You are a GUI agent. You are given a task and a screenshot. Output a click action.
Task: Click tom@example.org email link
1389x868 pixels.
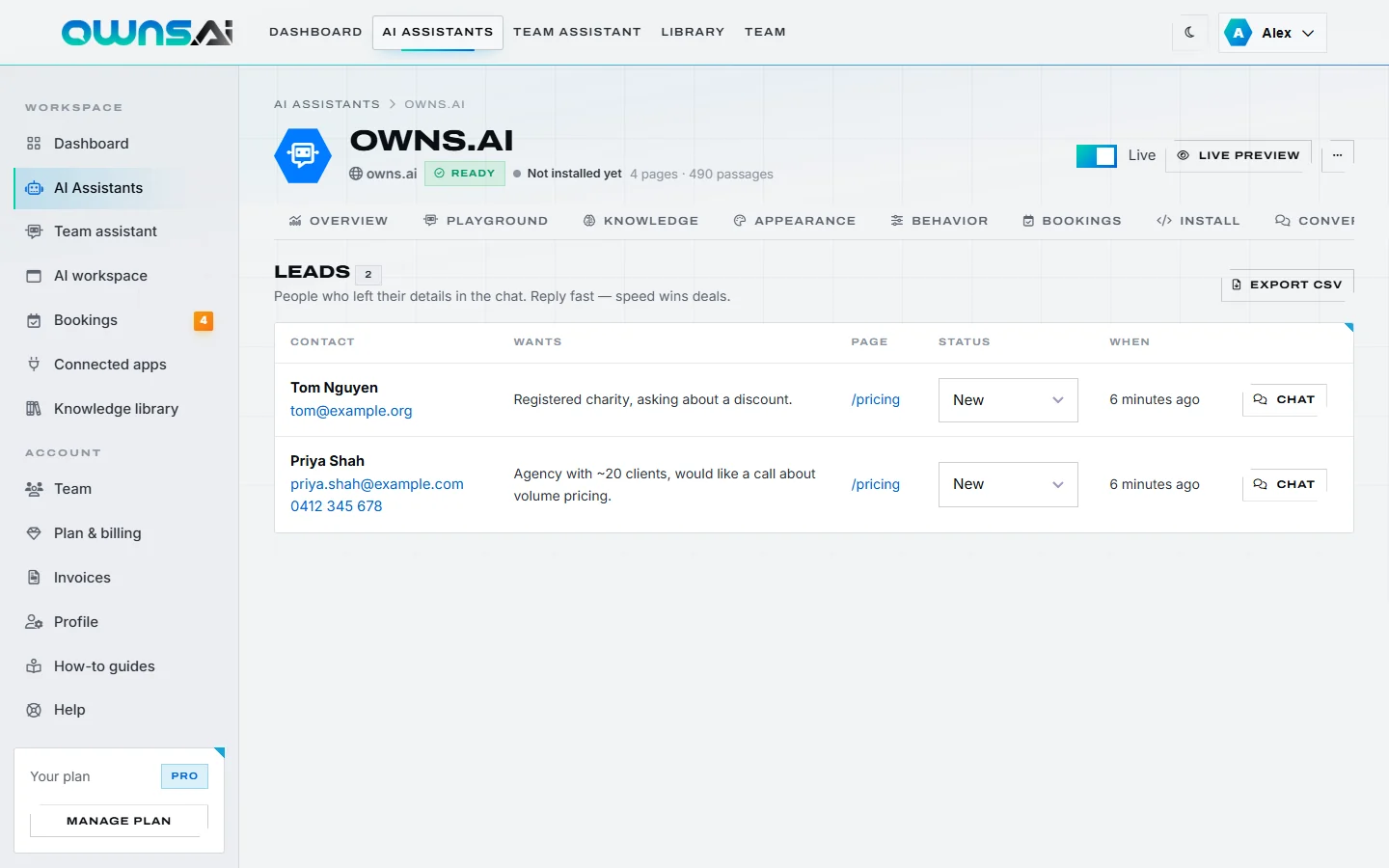tap(351, 411)
